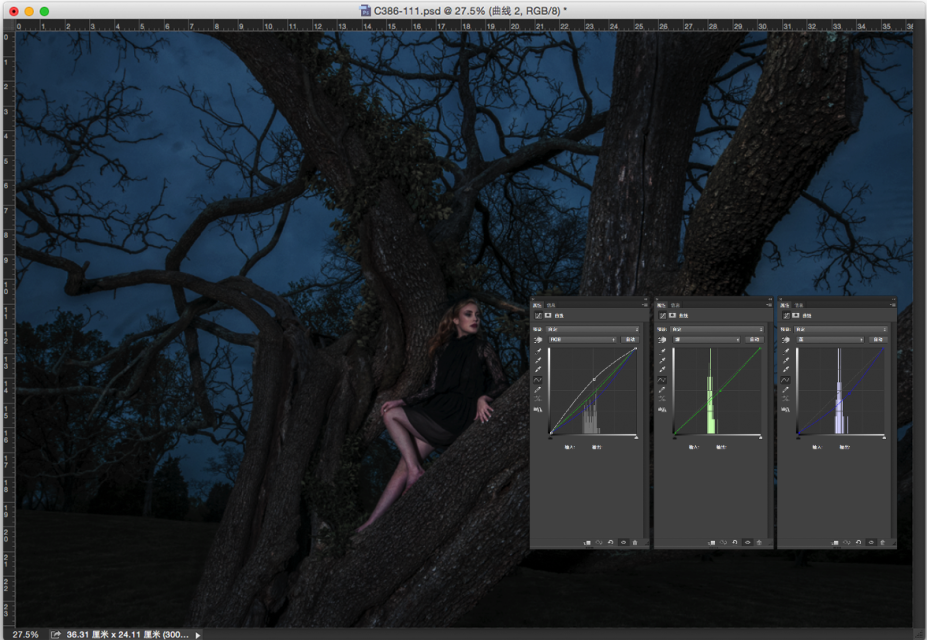Click the on-image adjustment hand in the RGB curves panel
927x640 pixels.
tap(538, 340)
